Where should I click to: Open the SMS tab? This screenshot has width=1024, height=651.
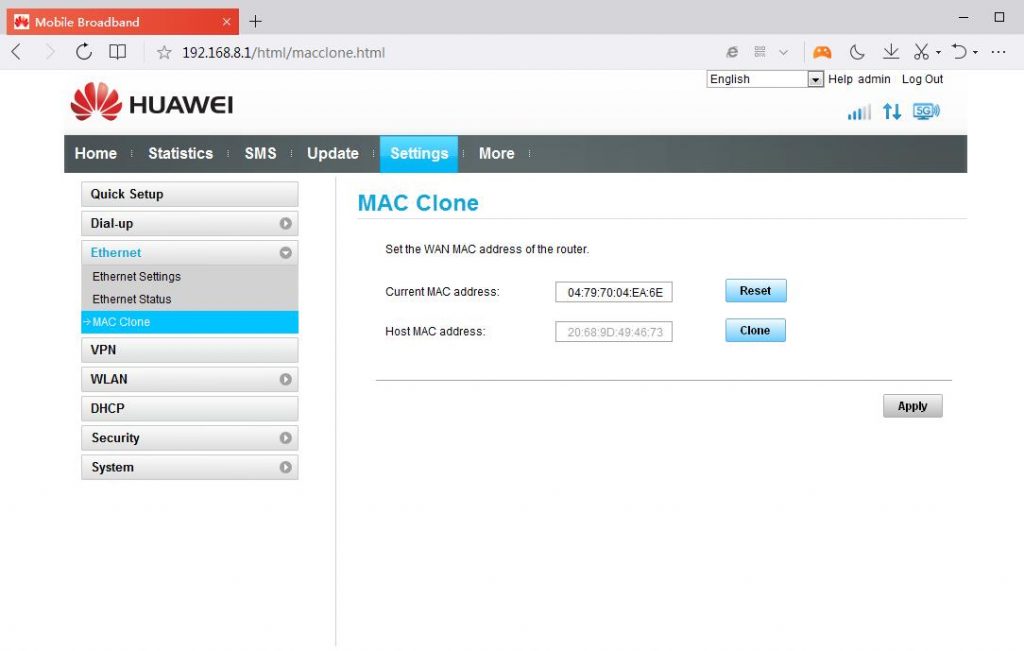pos(260,153)
